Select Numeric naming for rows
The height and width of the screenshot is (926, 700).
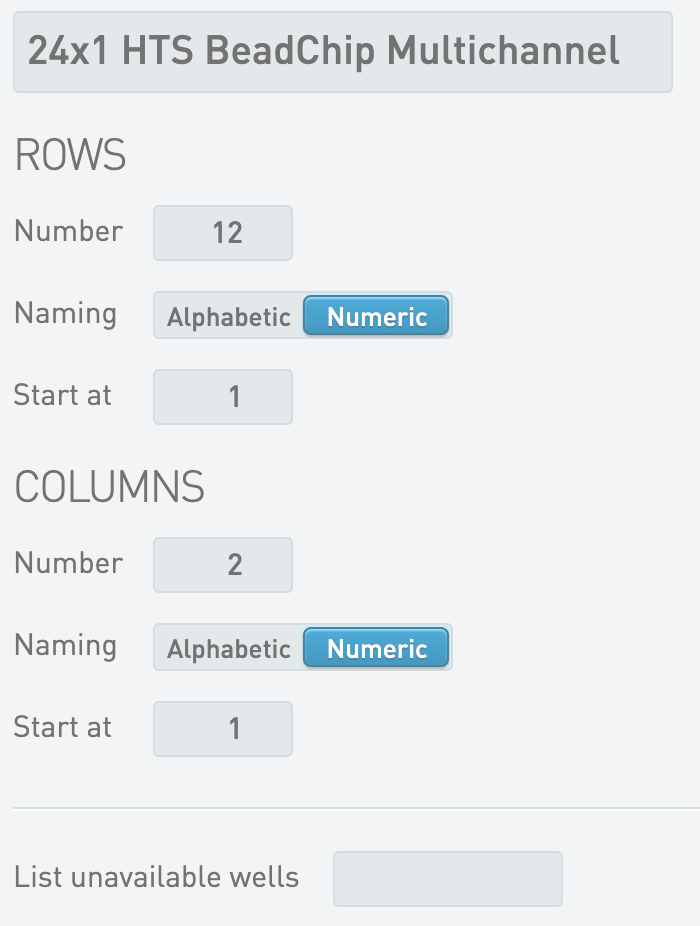click(x=377, y=317)
